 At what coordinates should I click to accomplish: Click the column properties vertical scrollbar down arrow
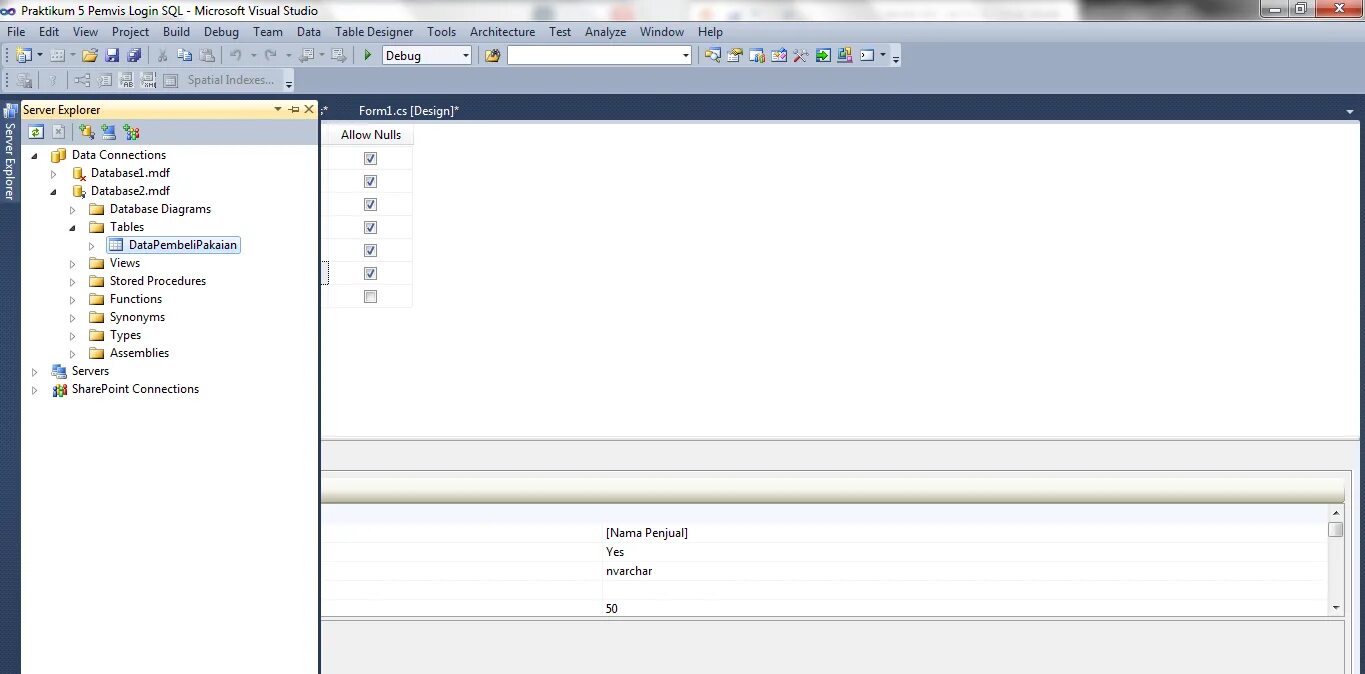(1336, 607)
